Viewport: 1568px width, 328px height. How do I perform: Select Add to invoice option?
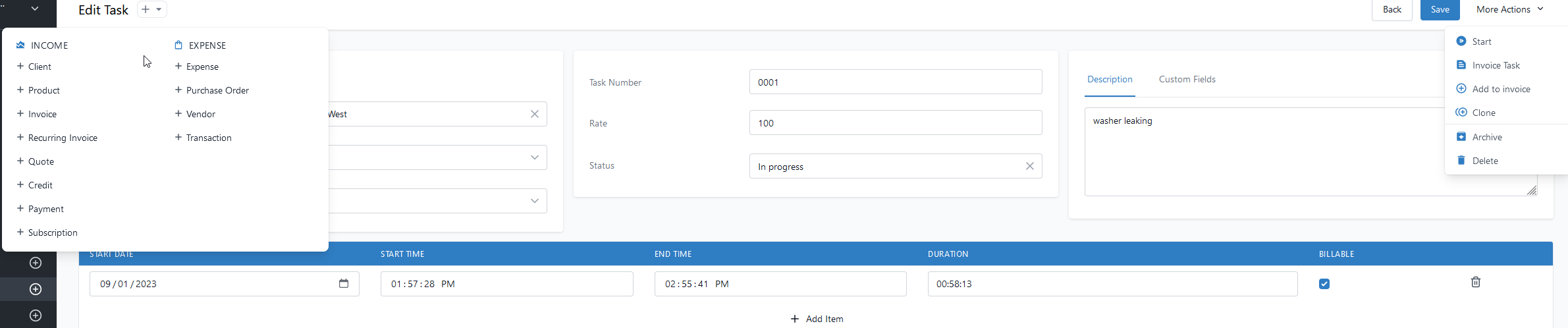1501,89
